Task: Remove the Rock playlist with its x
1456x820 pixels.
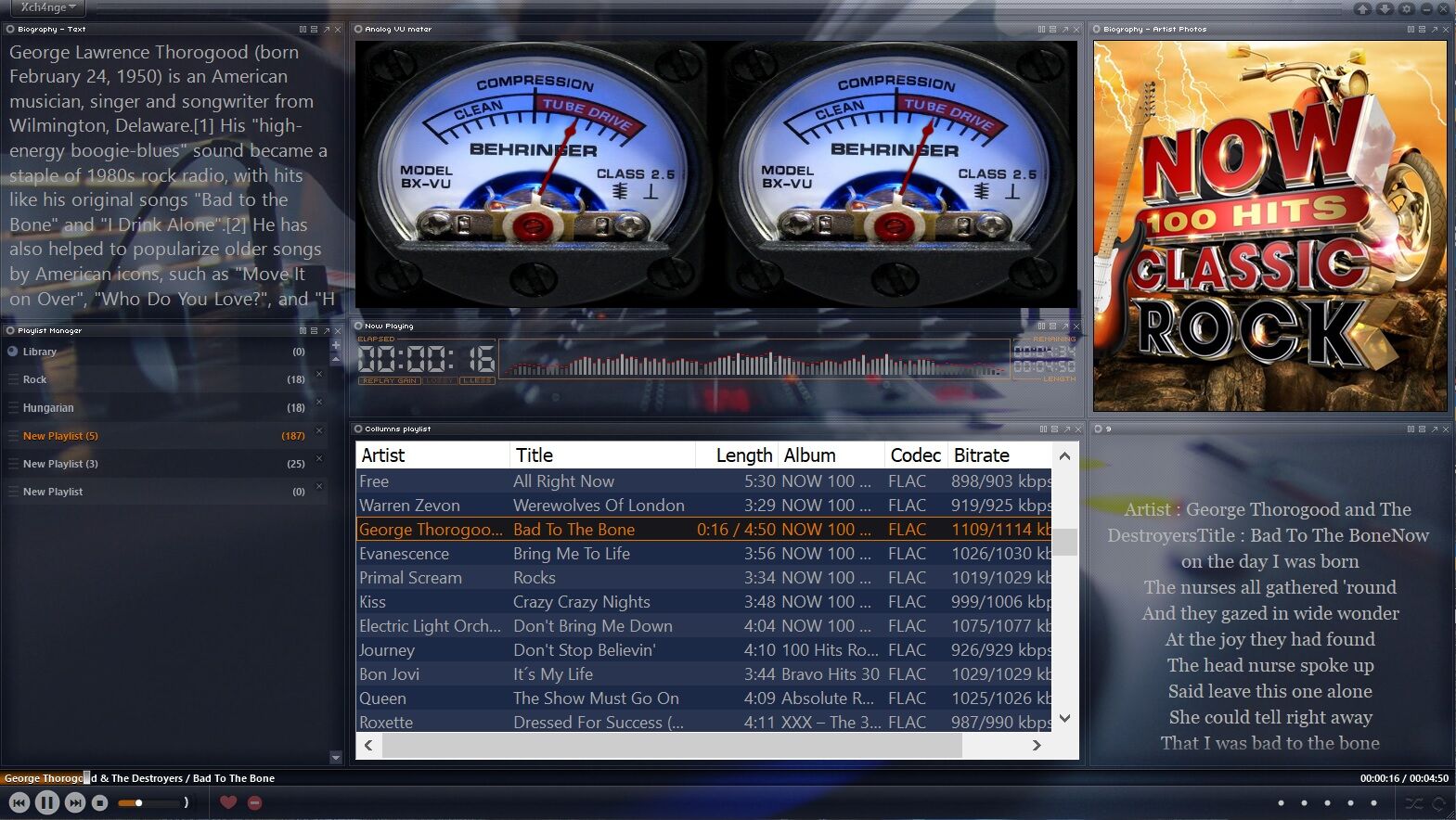Action: click(319, 375)
